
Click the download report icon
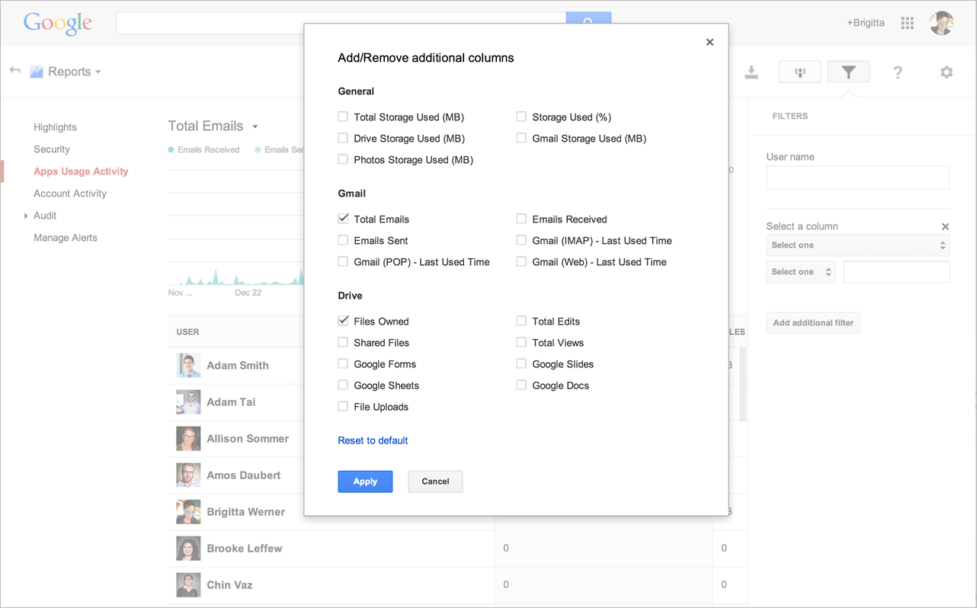coord(751,72)
